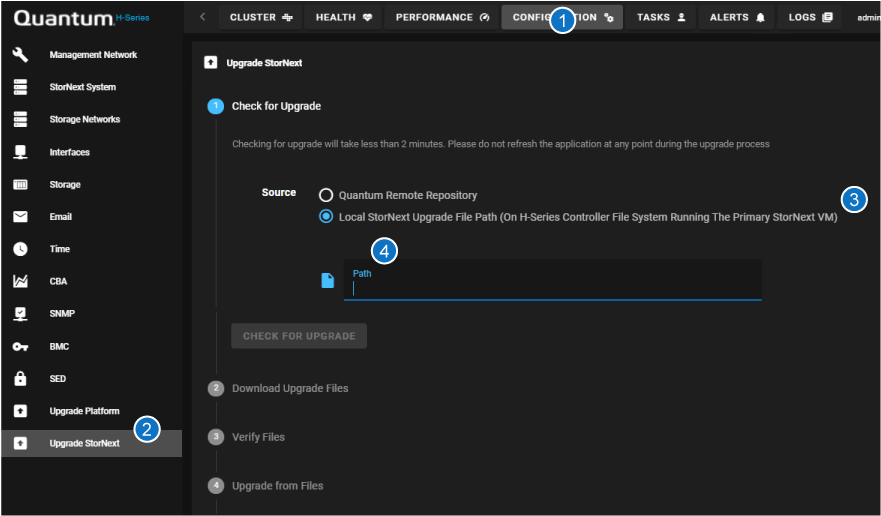Click step 3 Verify Files
The width and height of the screenshot is (881, 516).
coord(247,437)
